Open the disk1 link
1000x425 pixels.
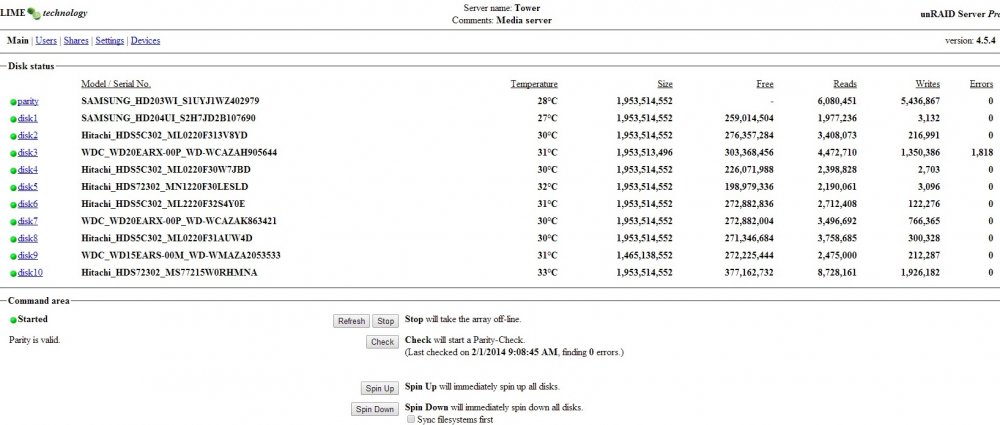[27, 118]
